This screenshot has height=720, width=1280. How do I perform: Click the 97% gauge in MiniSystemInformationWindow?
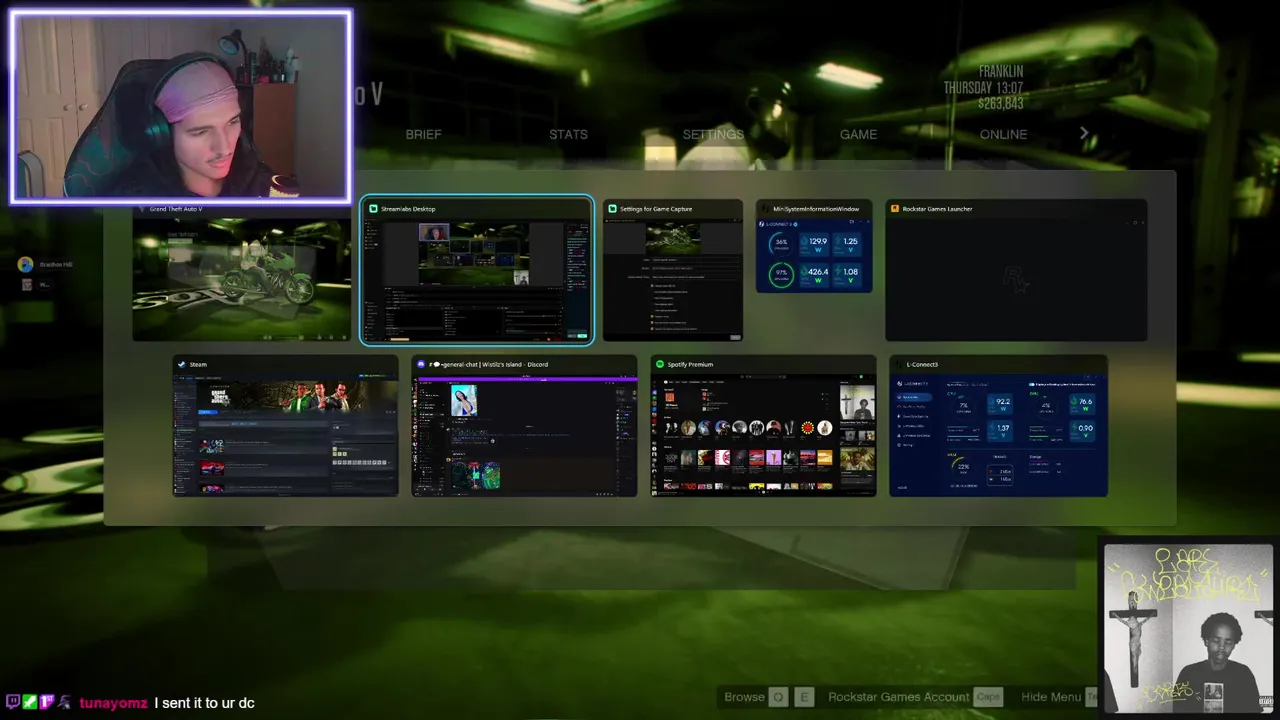pyautogui.click(x=781, y=275)
